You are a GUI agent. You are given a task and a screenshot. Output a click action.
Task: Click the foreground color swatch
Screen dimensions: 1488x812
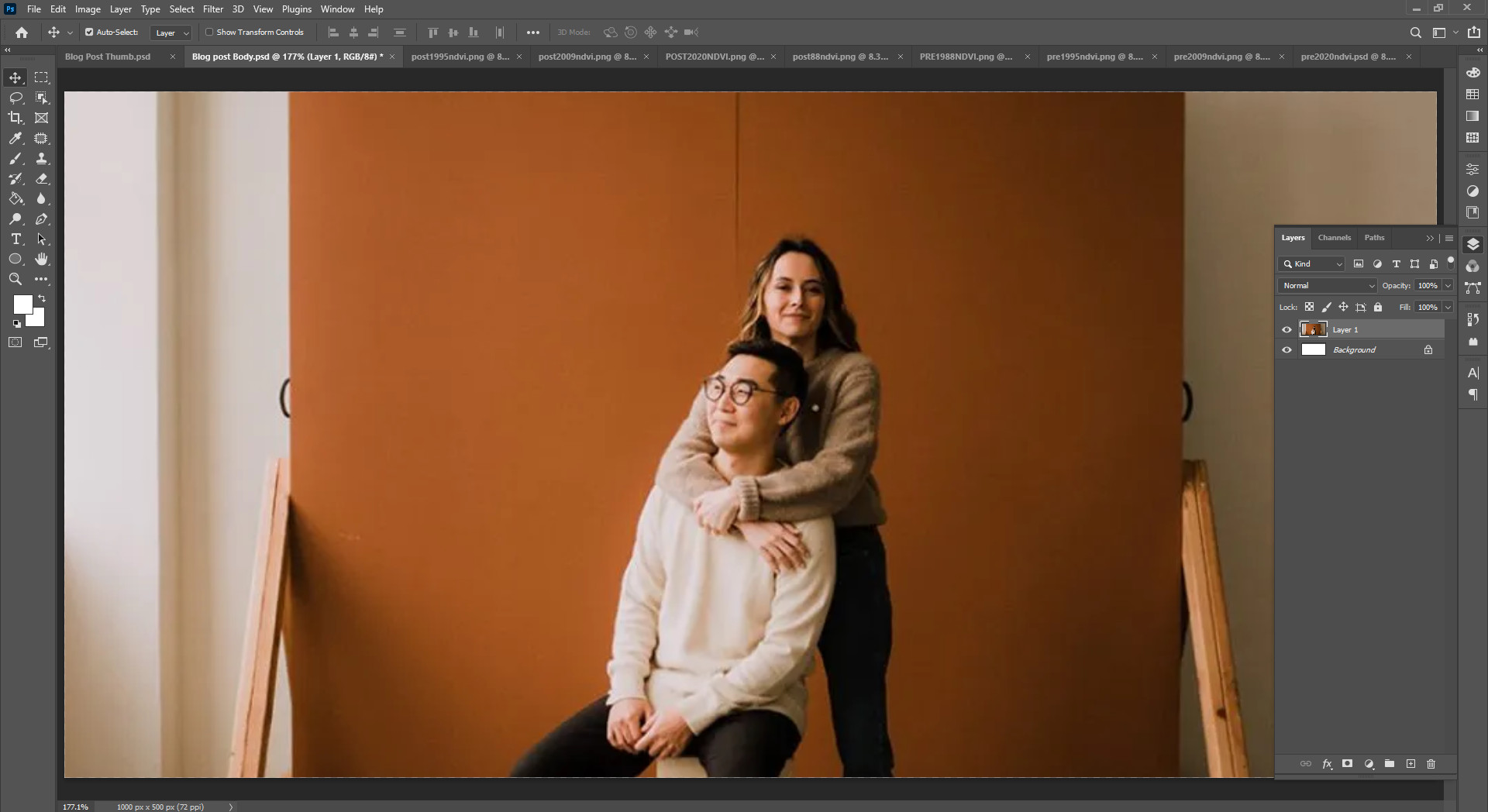(x=22, y=304)
